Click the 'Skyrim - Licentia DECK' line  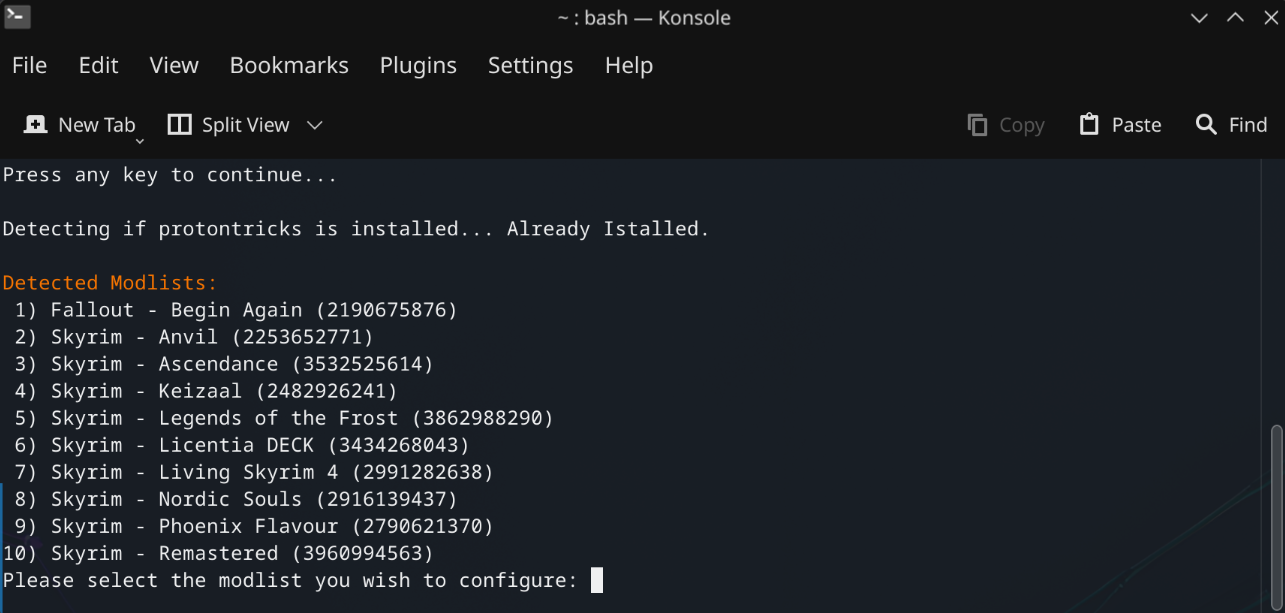click(x=242, y=445)
